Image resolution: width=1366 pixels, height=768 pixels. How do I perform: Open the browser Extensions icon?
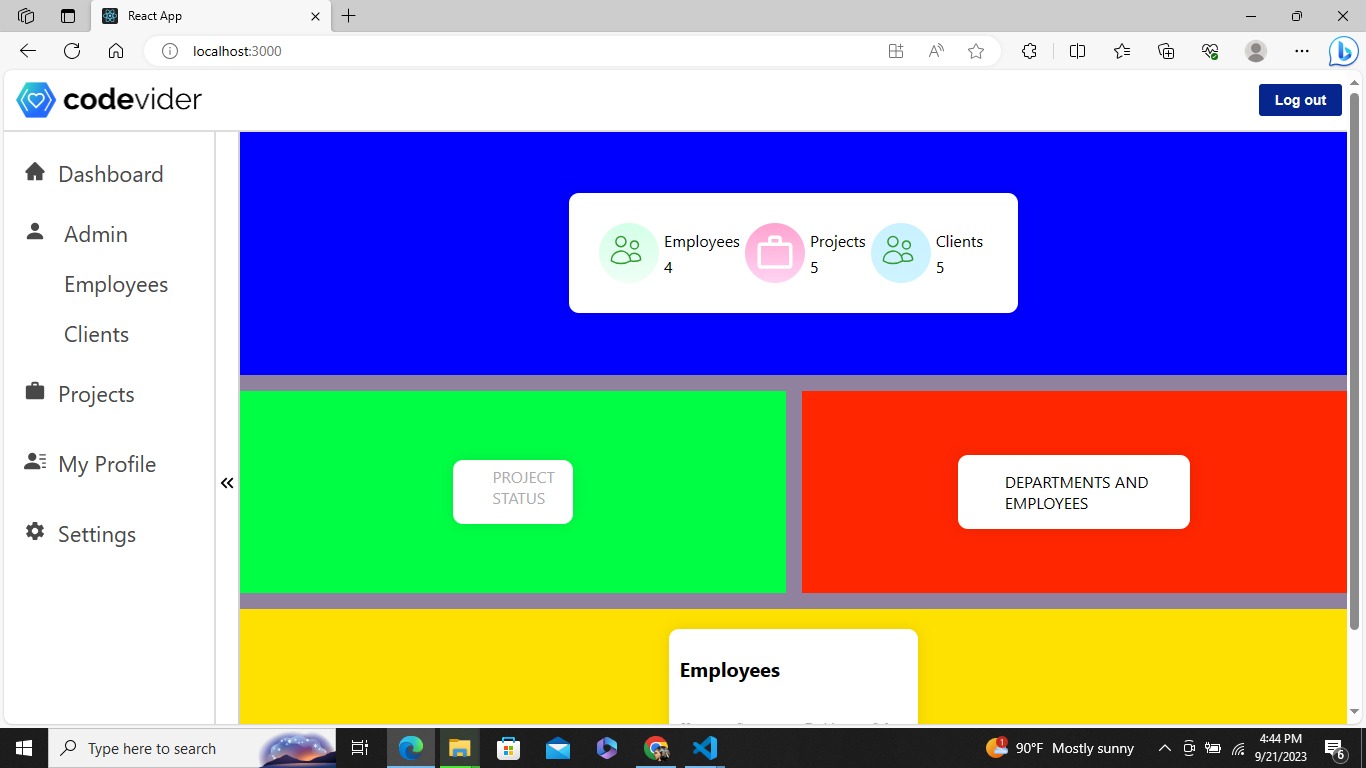[1029, 51]
